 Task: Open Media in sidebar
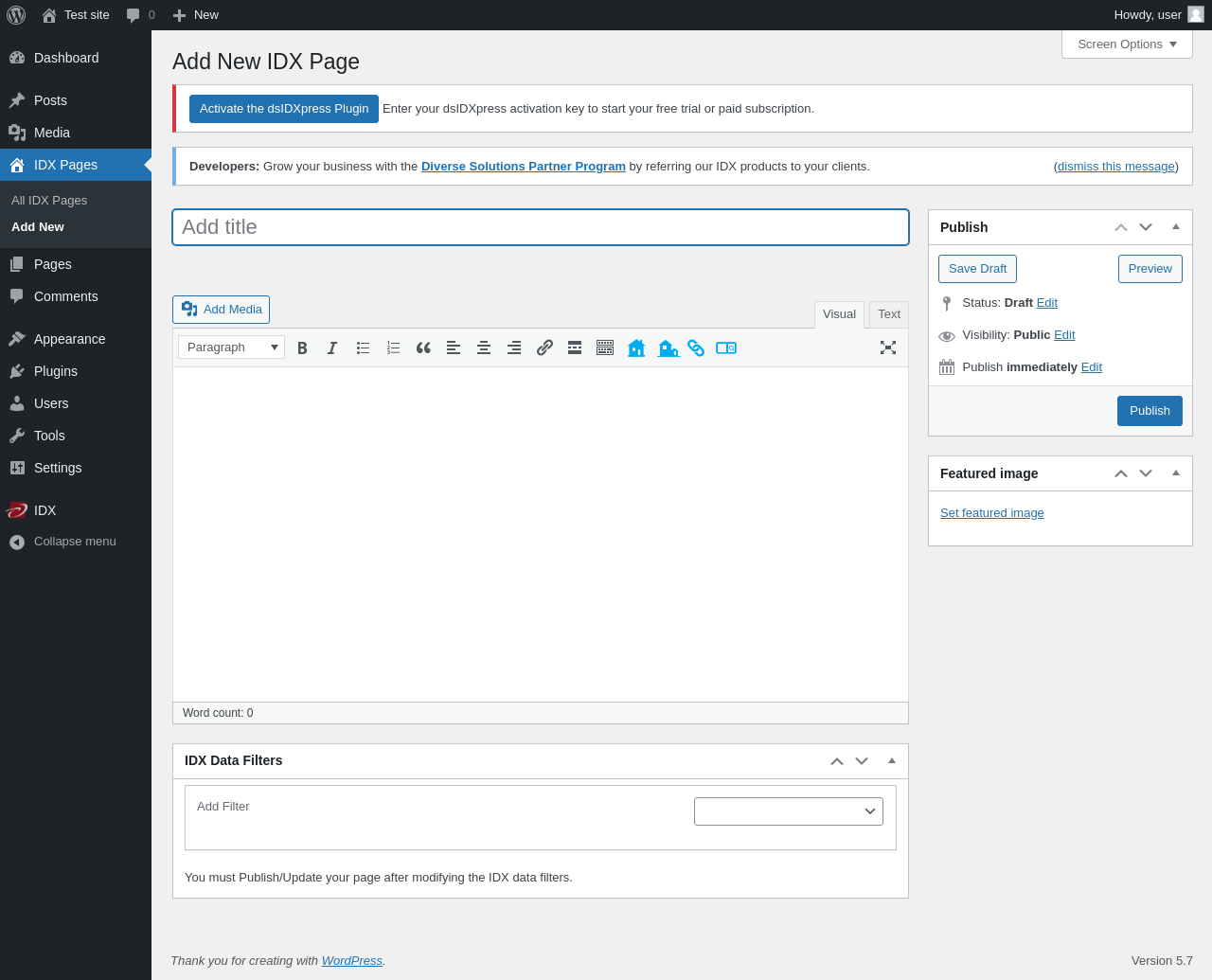76,133
